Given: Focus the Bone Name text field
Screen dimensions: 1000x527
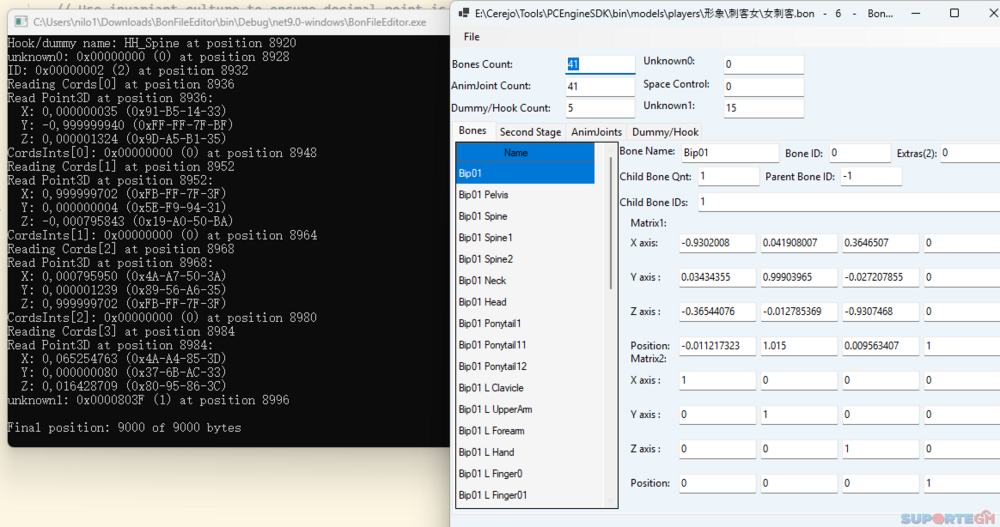Looking at the screenshot, I should click(729, 153).
